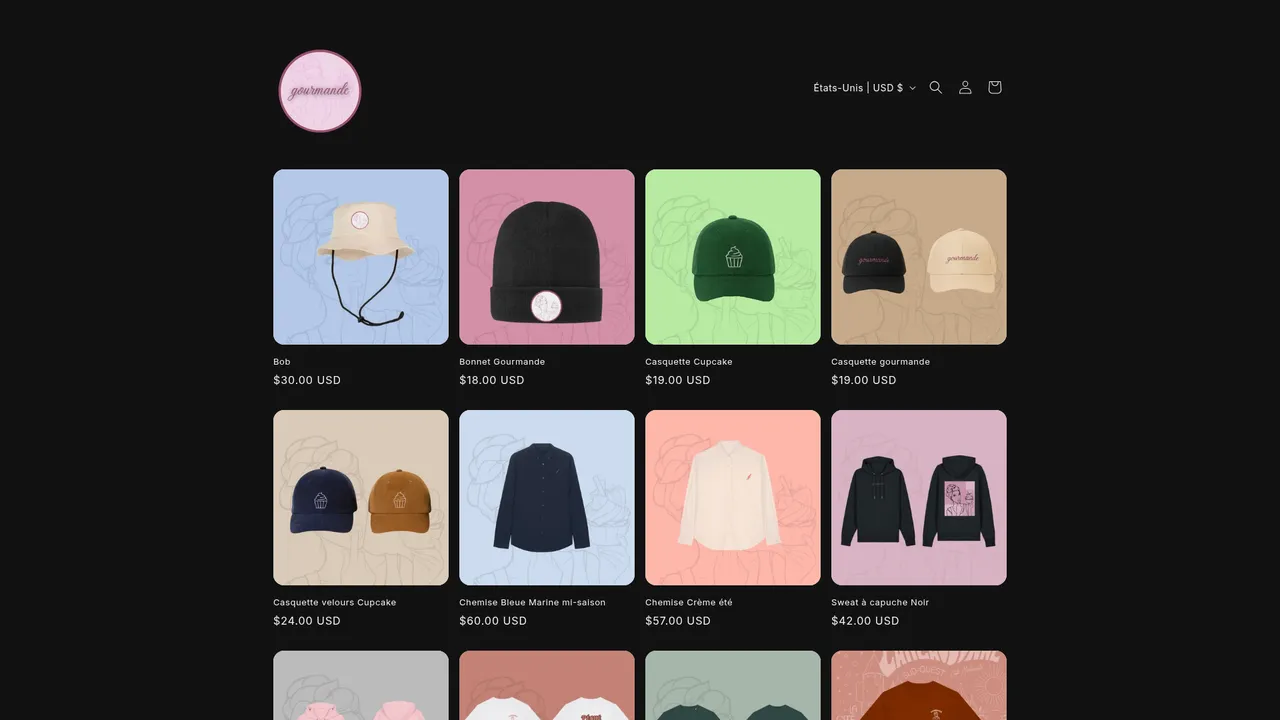
Task: Expand the États-Unis | USD $ currency selector
Action: tap(864, 88)
